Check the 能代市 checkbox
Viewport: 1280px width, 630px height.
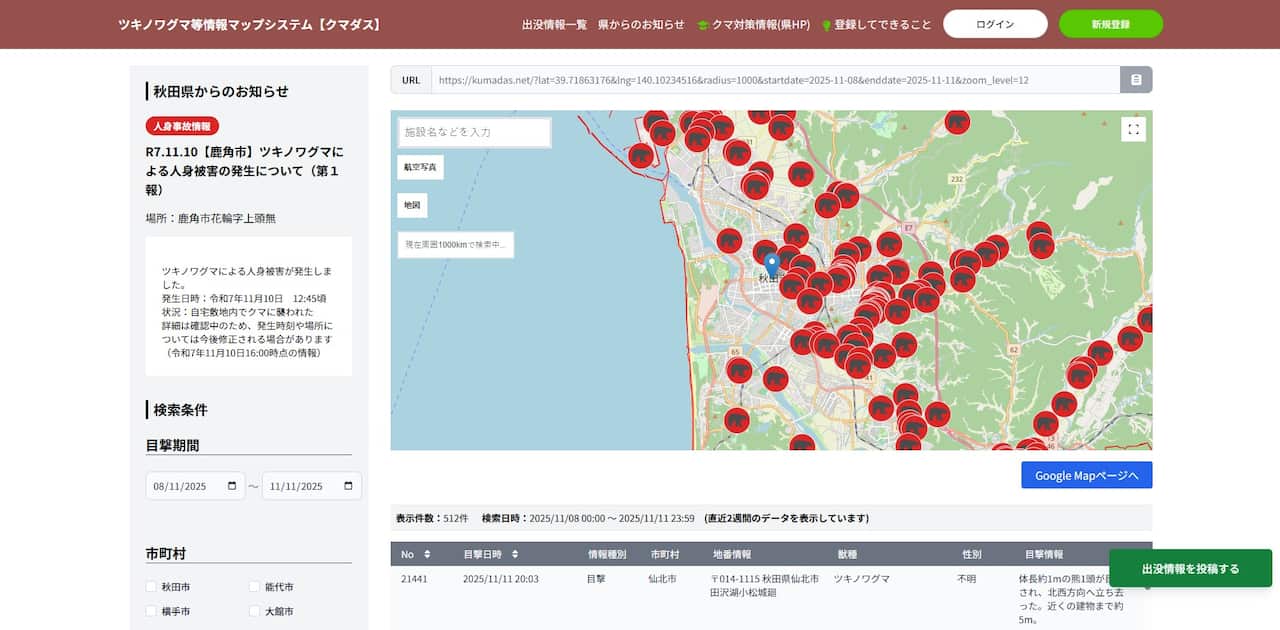[255, 587]
